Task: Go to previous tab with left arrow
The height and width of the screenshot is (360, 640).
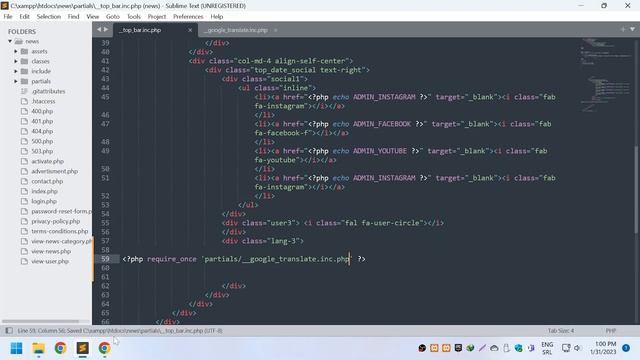Action: pos(99,29)
